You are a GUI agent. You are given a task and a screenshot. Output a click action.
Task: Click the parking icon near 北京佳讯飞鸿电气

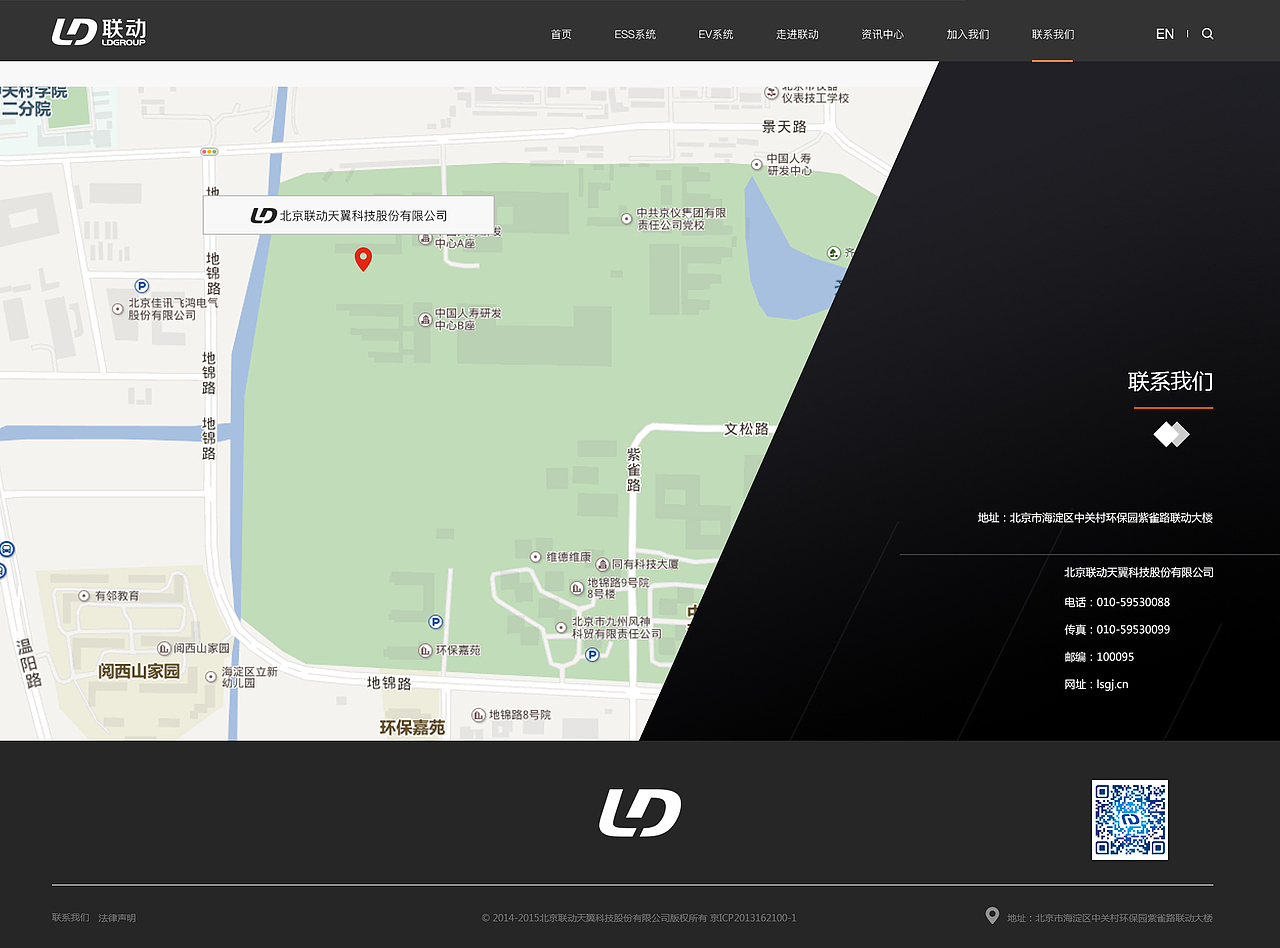[x=142, y=286]
